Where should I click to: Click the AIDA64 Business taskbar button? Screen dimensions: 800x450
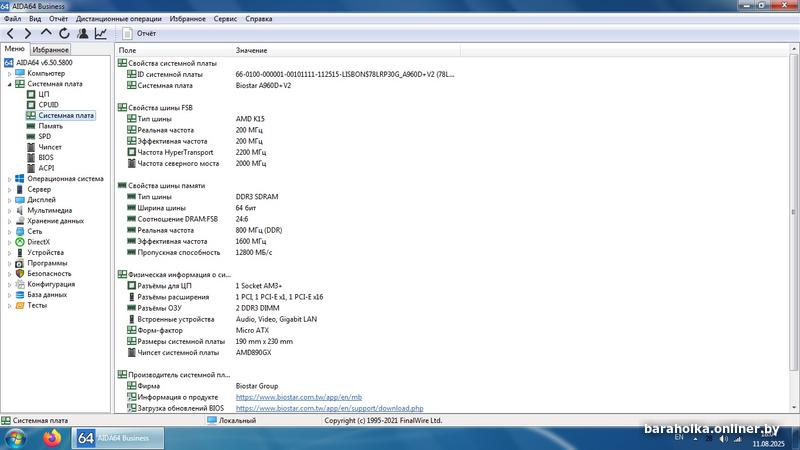point(118,438)
